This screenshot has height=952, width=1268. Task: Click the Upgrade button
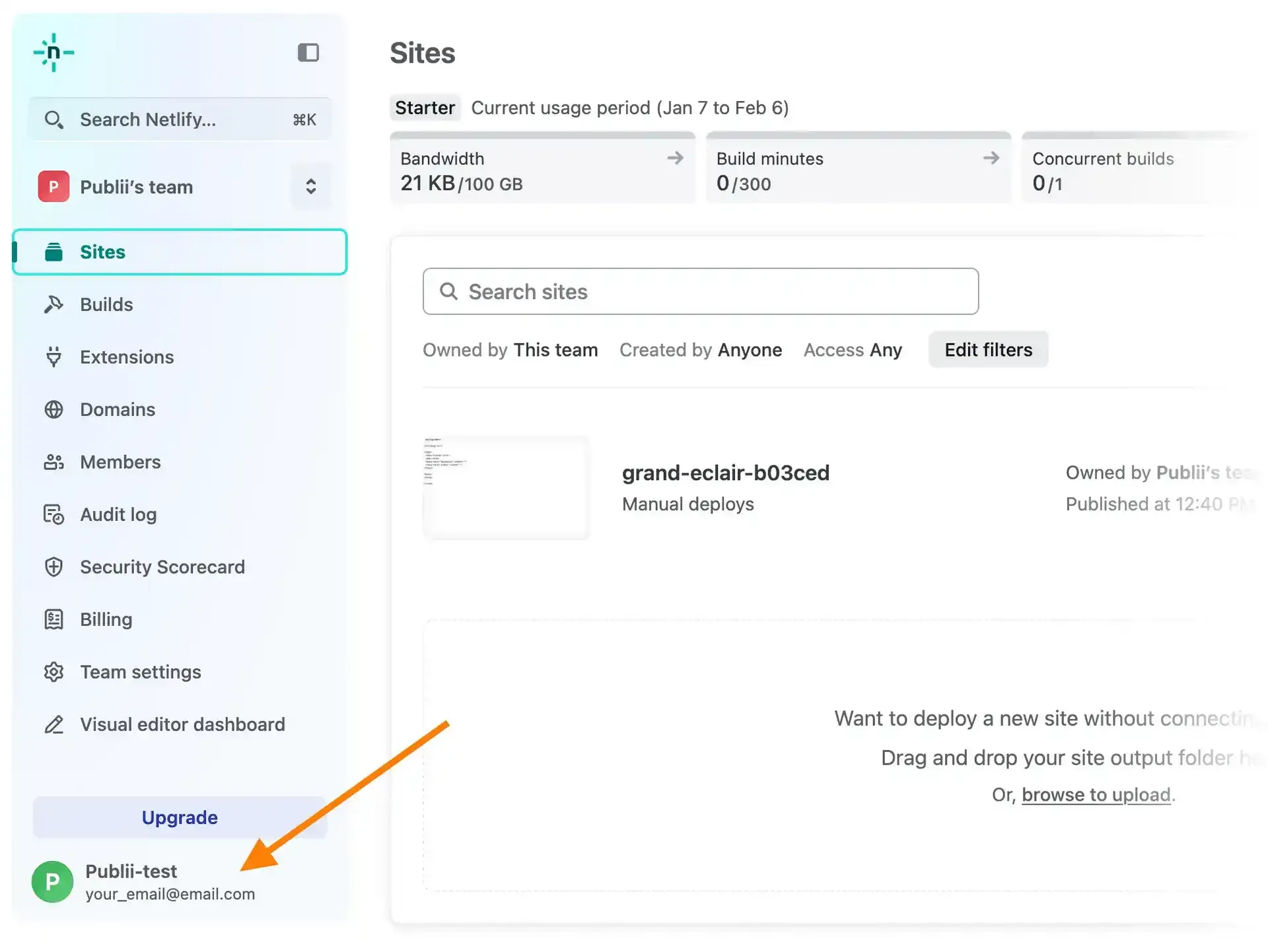[180, 817]
